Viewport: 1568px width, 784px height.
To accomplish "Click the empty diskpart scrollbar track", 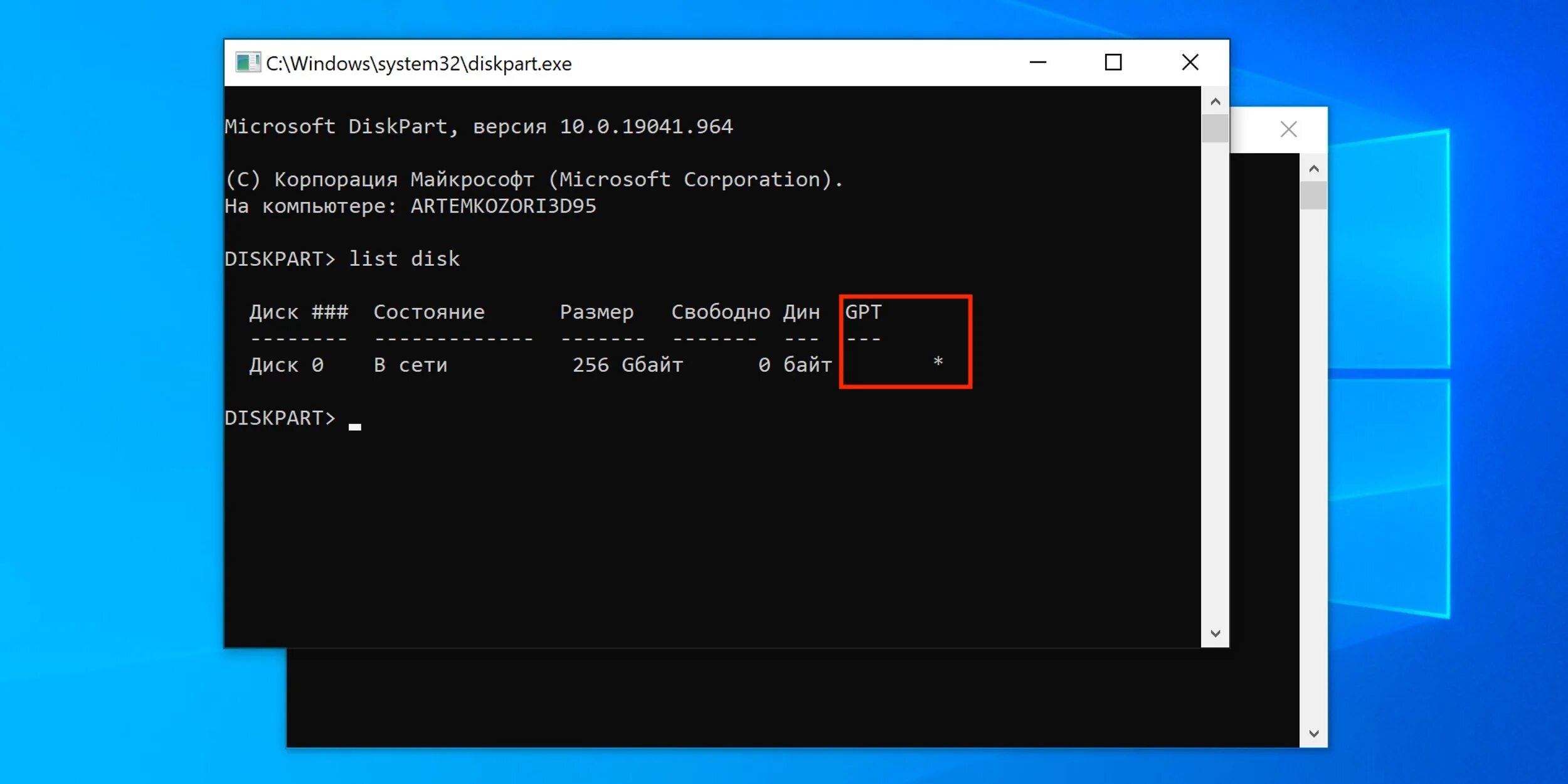I will click(x=1216, y=376).
